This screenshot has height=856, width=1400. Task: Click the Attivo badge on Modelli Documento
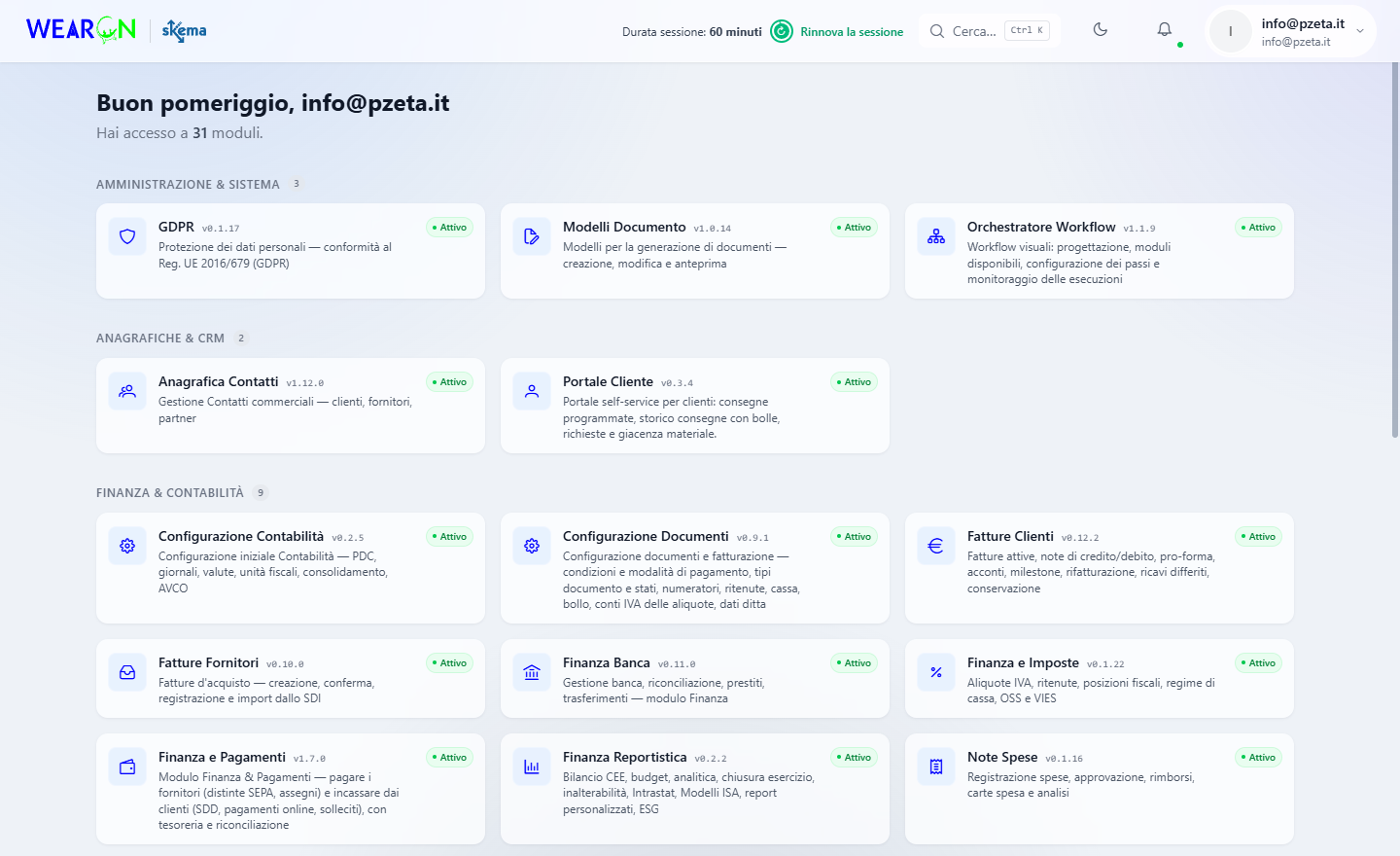point(854,228)
